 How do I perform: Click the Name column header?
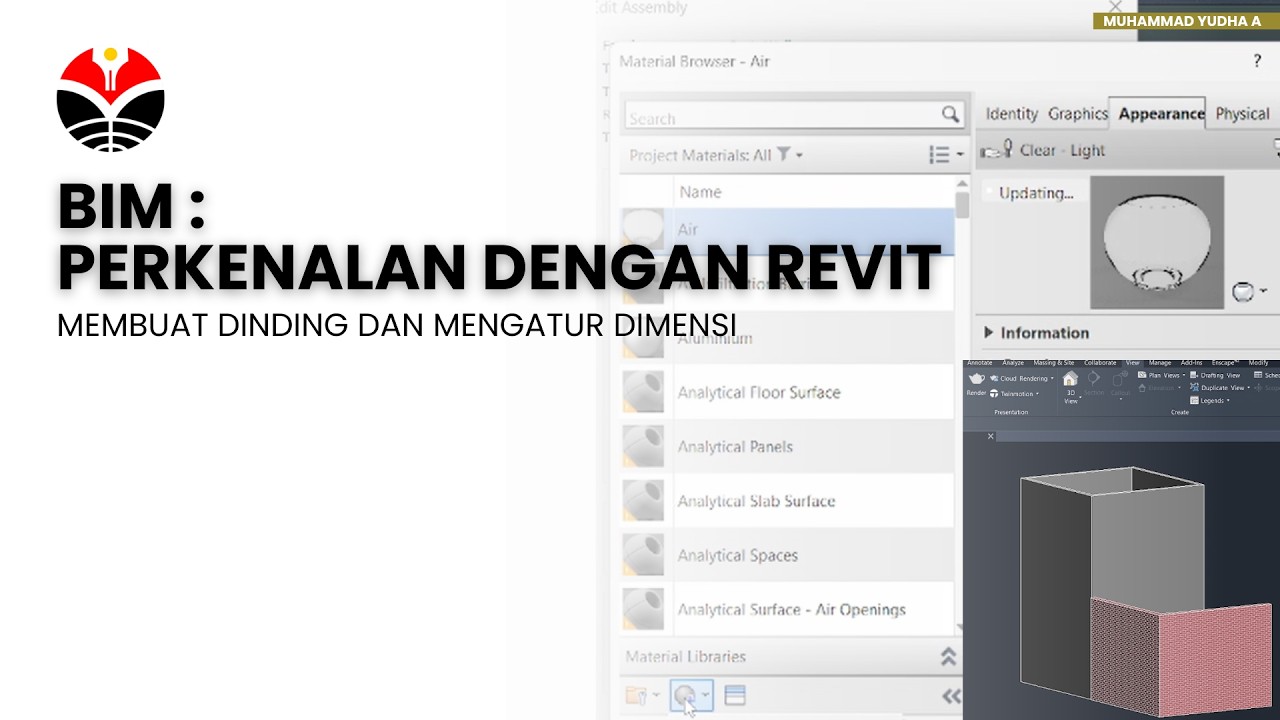(x=700, y=192)
